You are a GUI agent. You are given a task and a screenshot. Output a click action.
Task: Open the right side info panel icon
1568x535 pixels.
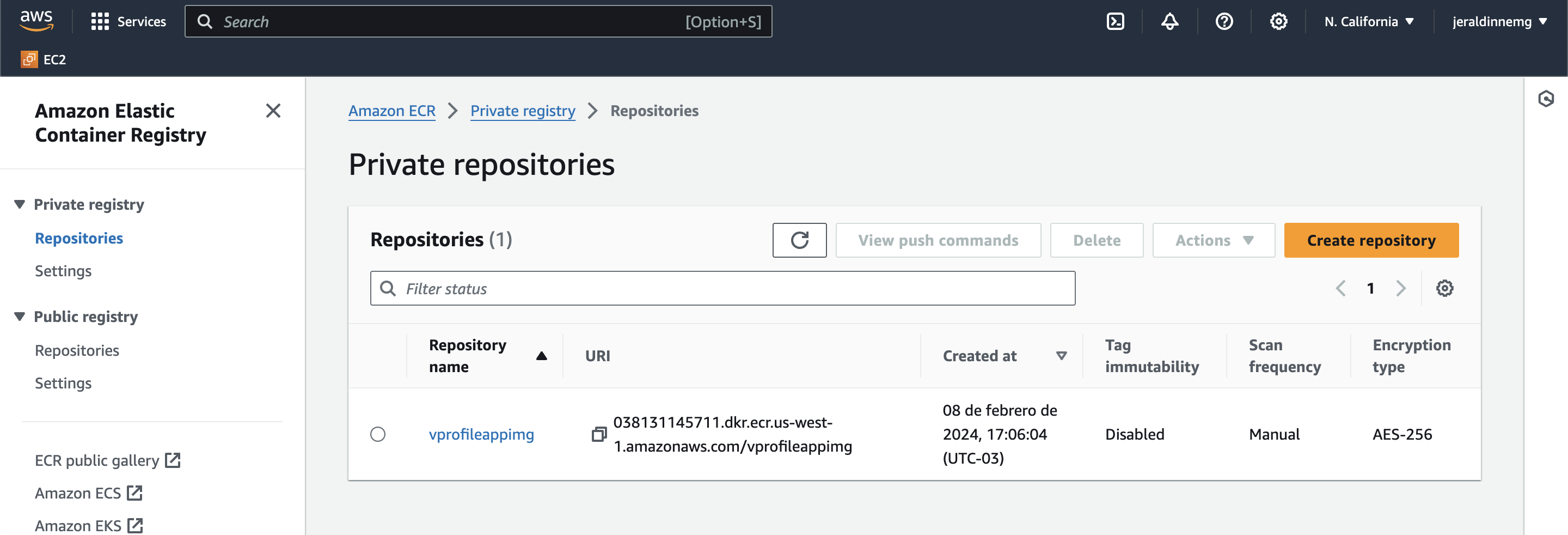(x=1546, y=99)
